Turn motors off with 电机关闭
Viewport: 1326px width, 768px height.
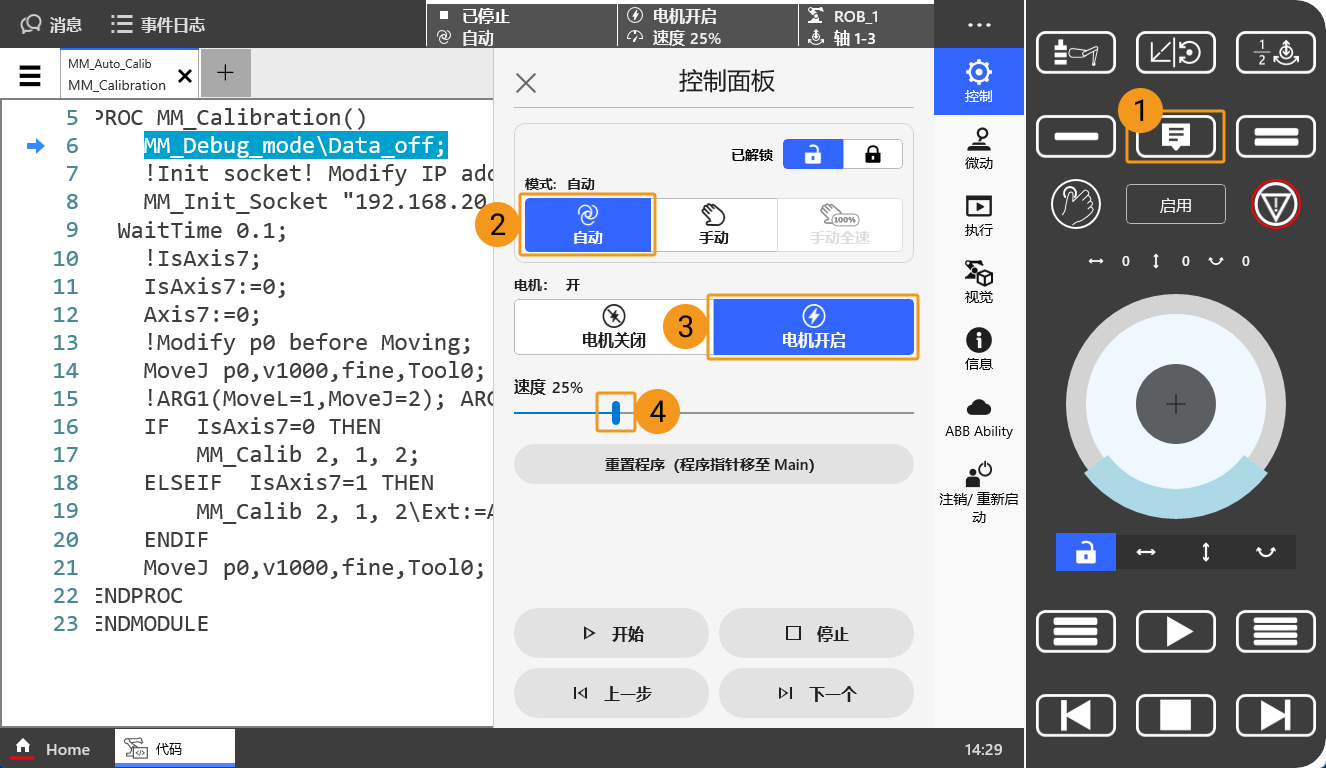[x=613, y=327]
